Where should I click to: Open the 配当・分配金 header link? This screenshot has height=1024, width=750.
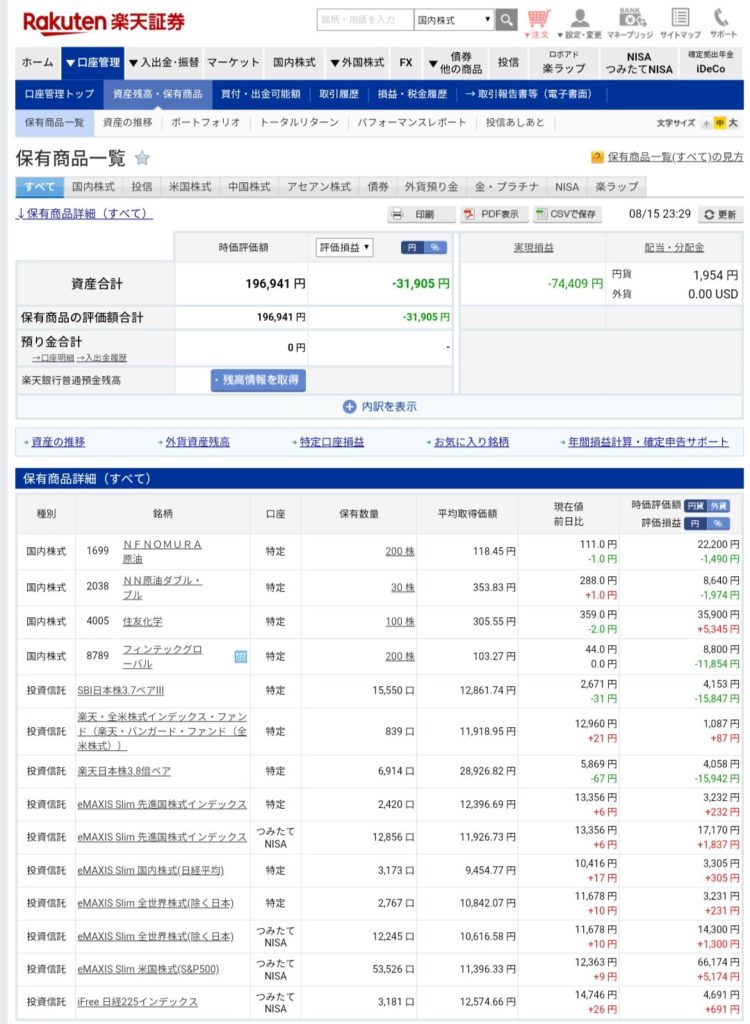(674, 248)
